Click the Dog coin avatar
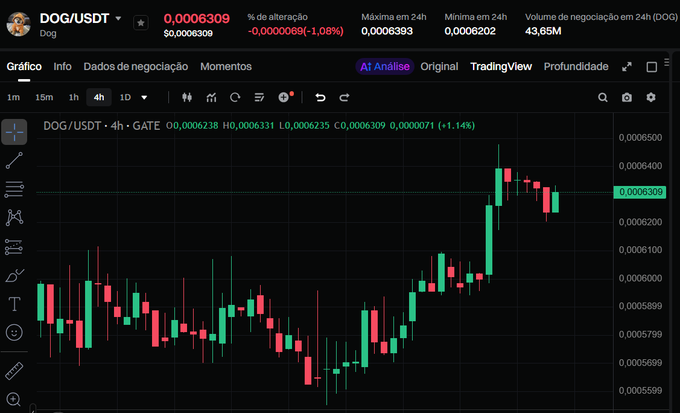 pyautogui.click(x=18, y=24)
